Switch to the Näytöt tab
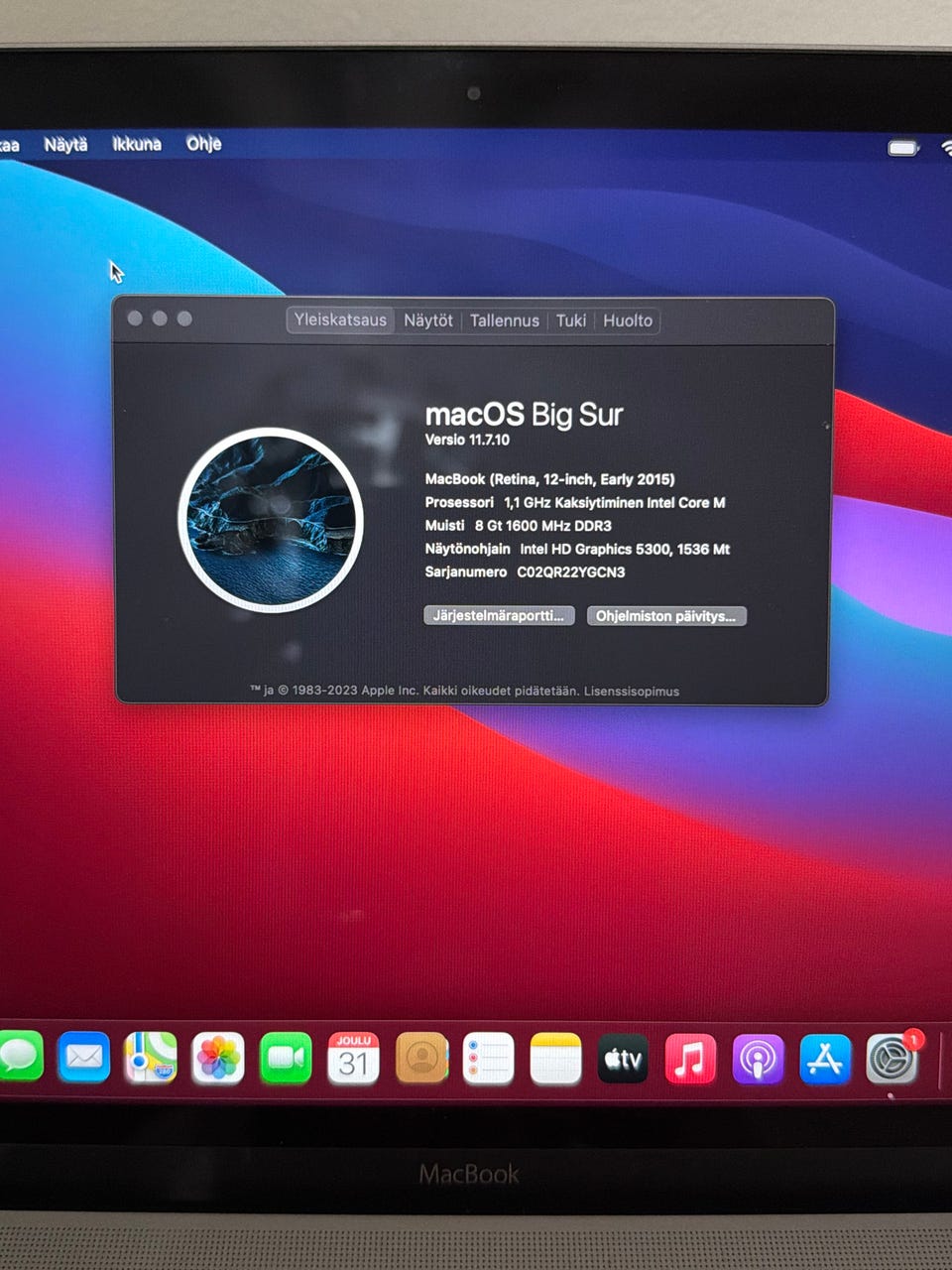 click(428, 320)
